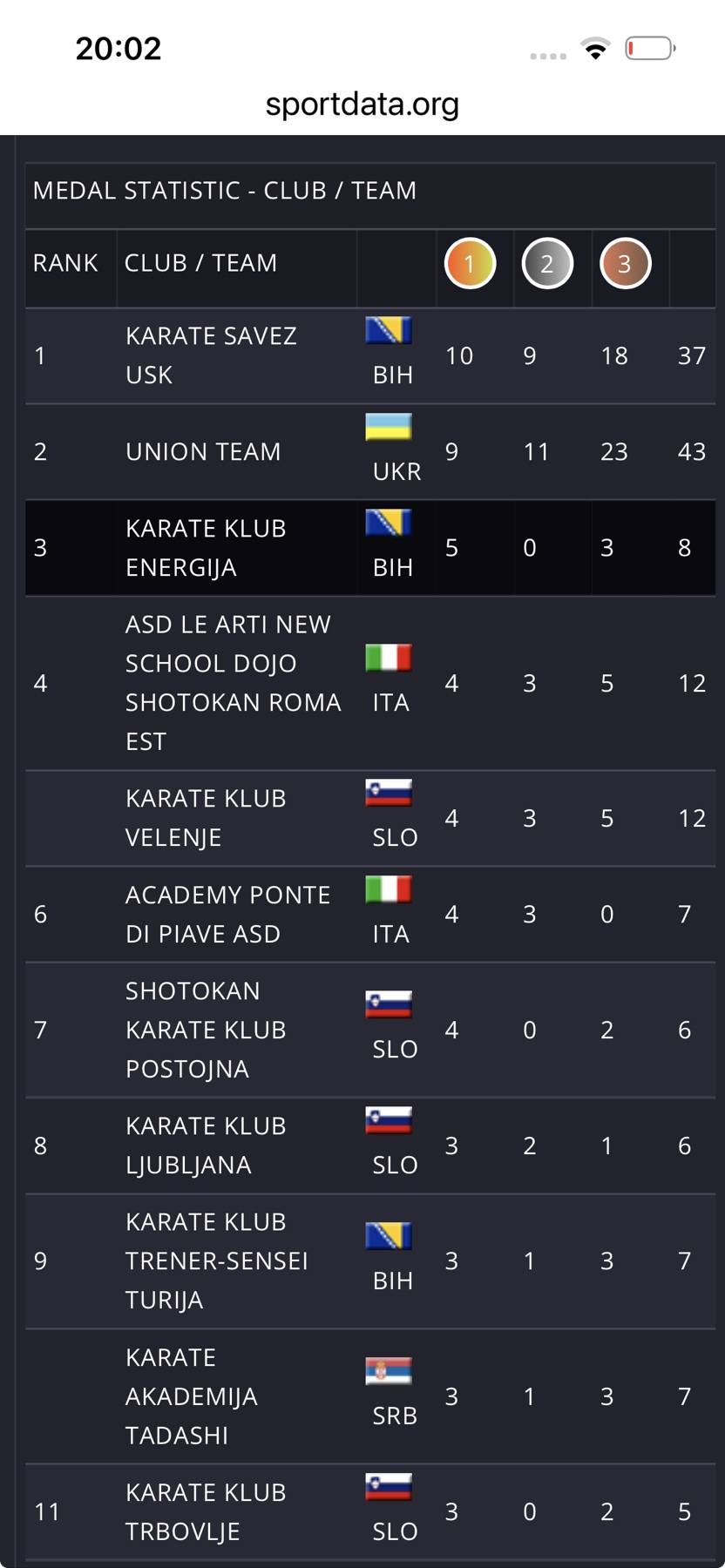Click the Ukraine flag beside Union Team
Viewport: 725px width, 1568px height.
388,427
